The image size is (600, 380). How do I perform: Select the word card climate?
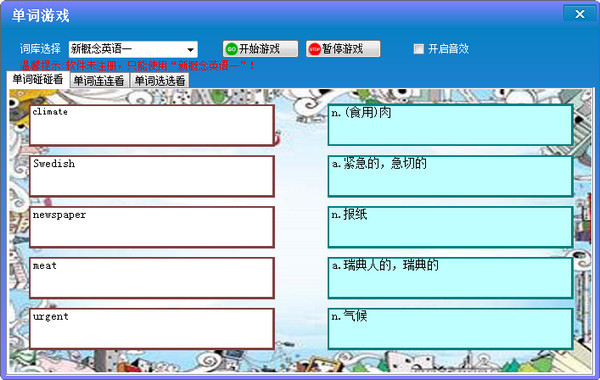pyautogui.click(x=152, y=125)
